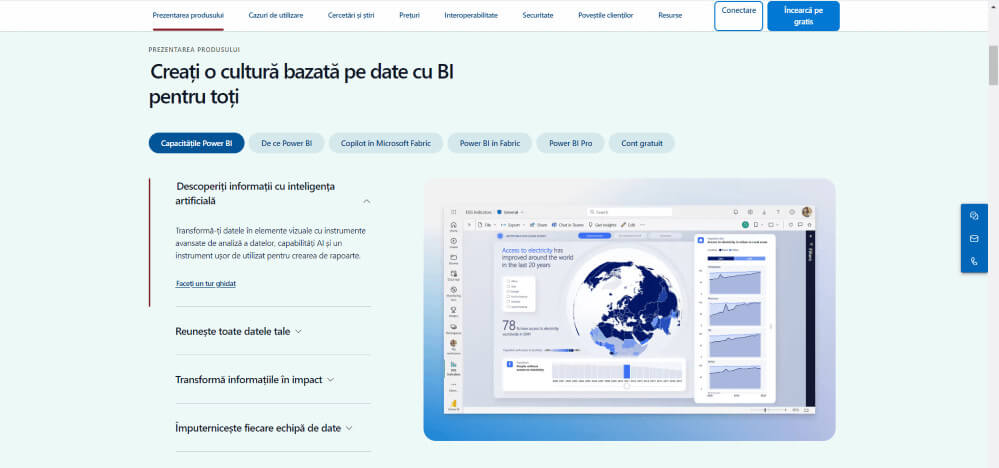The width and height of the screenshot is (999, 468).
Task: Select 'Prețuri' in the top navigation
Action: coord(410,15)
